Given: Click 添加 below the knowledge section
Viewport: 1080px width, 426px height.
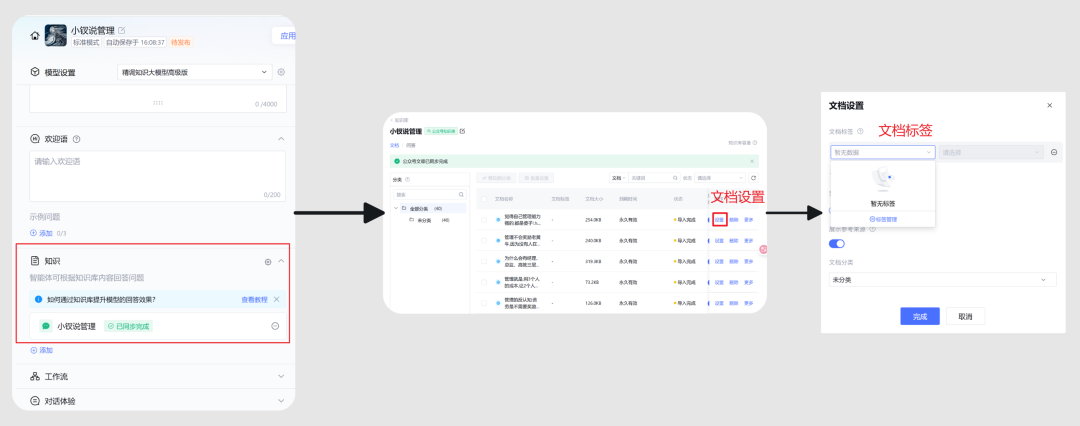Looking at the screenshot, I should [41, 350].
